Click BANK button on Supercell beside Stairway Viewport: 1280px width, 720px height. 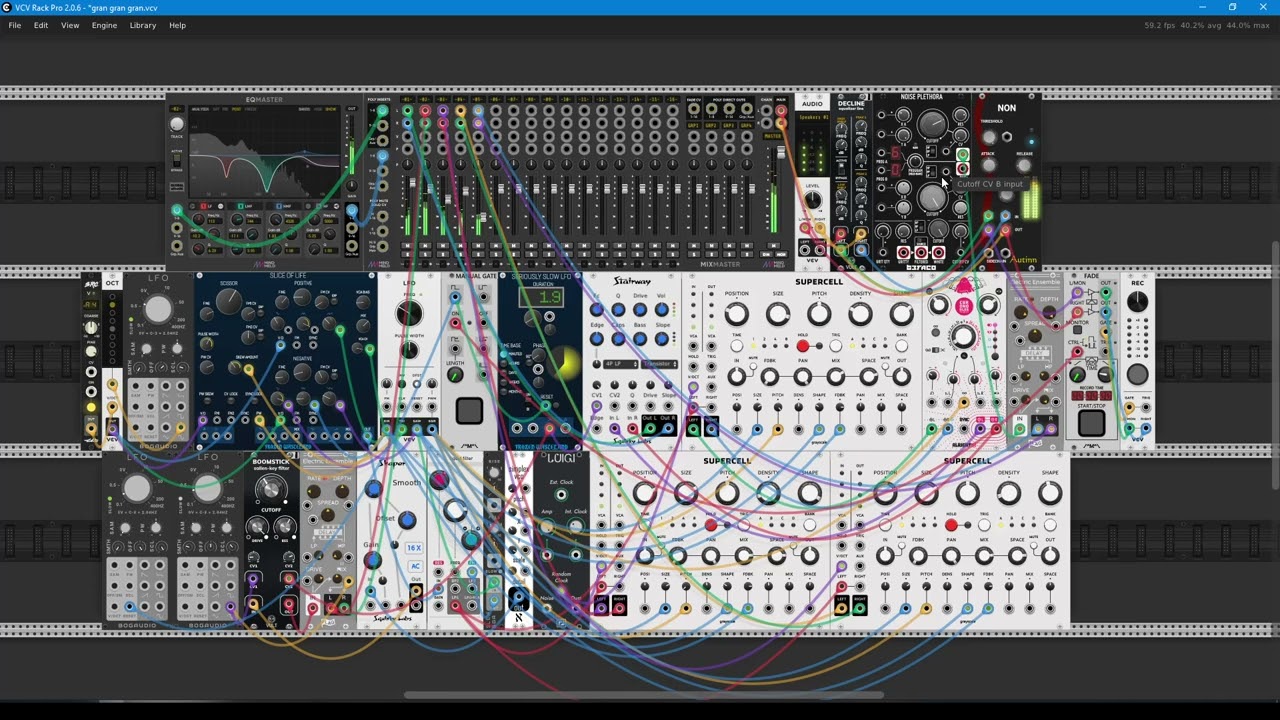(901, 346)
